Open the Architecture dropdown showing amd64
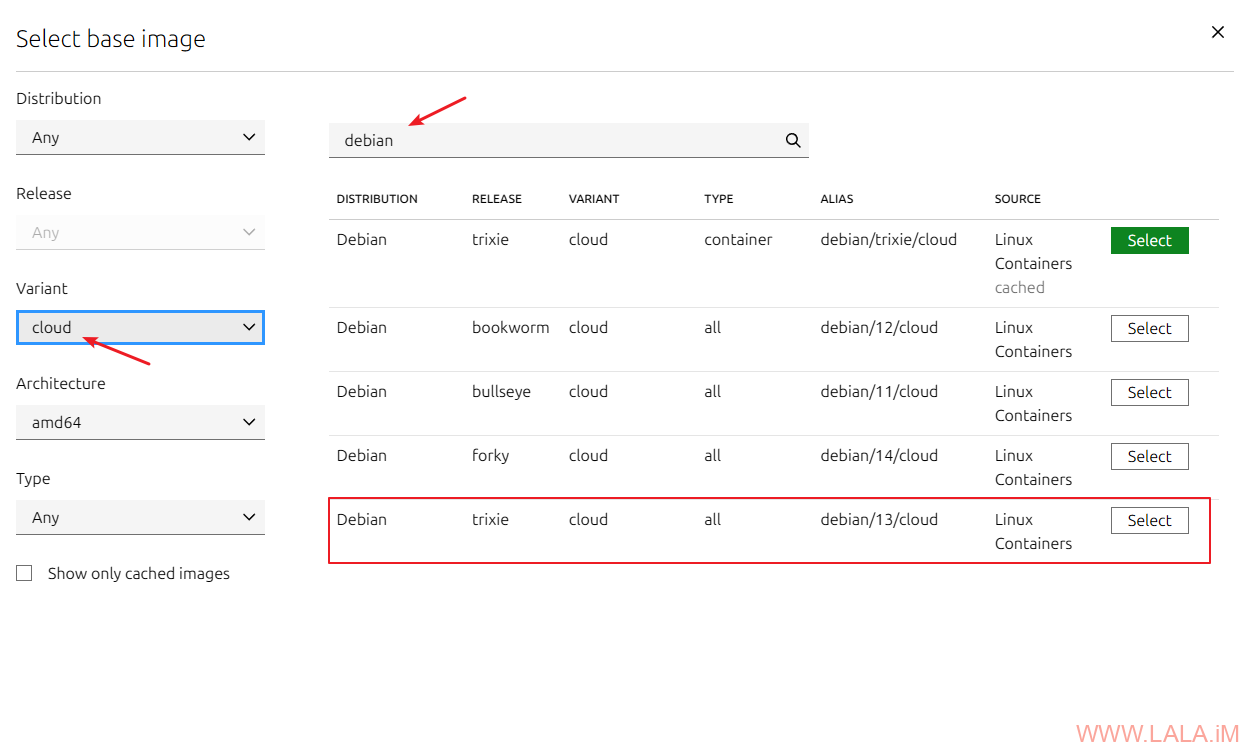 click(140, 423)
